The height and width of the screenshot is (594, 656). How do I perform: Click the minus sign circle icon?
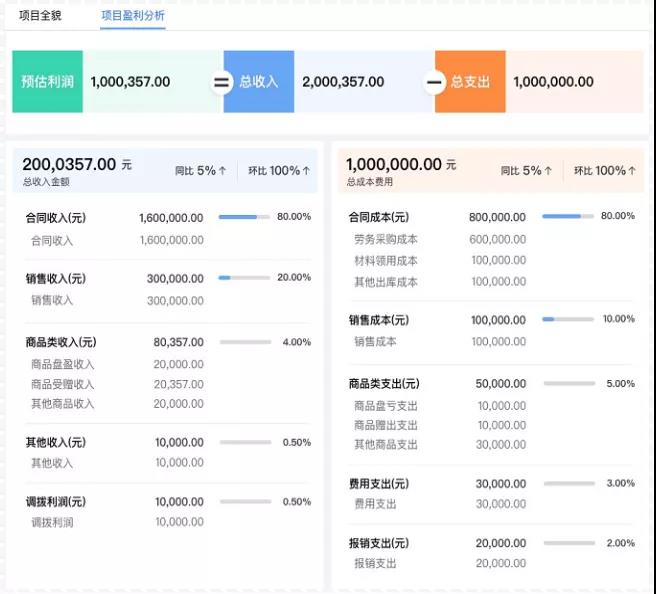[434, 82]
